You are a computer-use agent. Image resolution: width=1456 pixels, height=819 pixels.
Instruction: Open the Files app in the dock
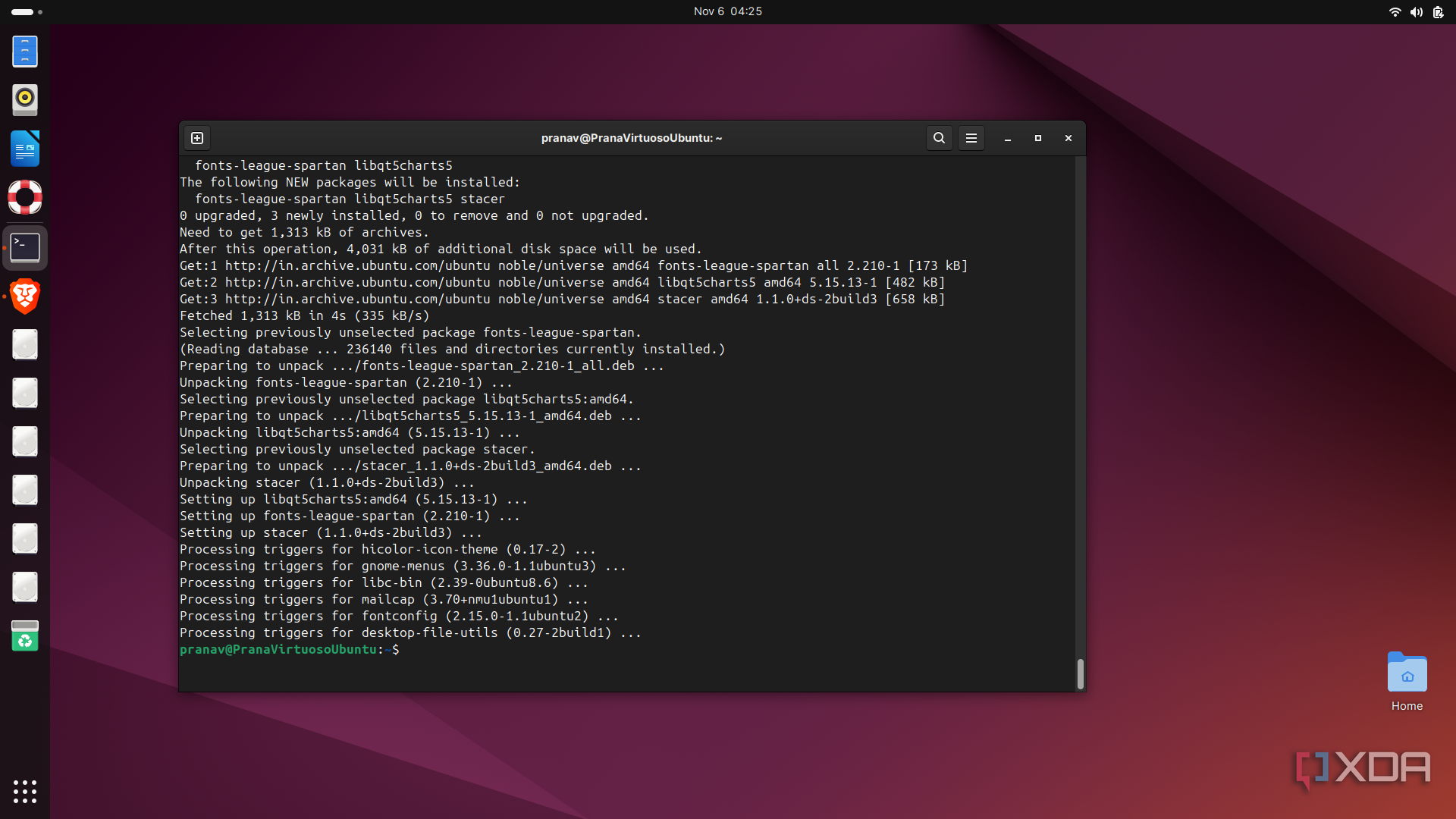pos(25,52)
